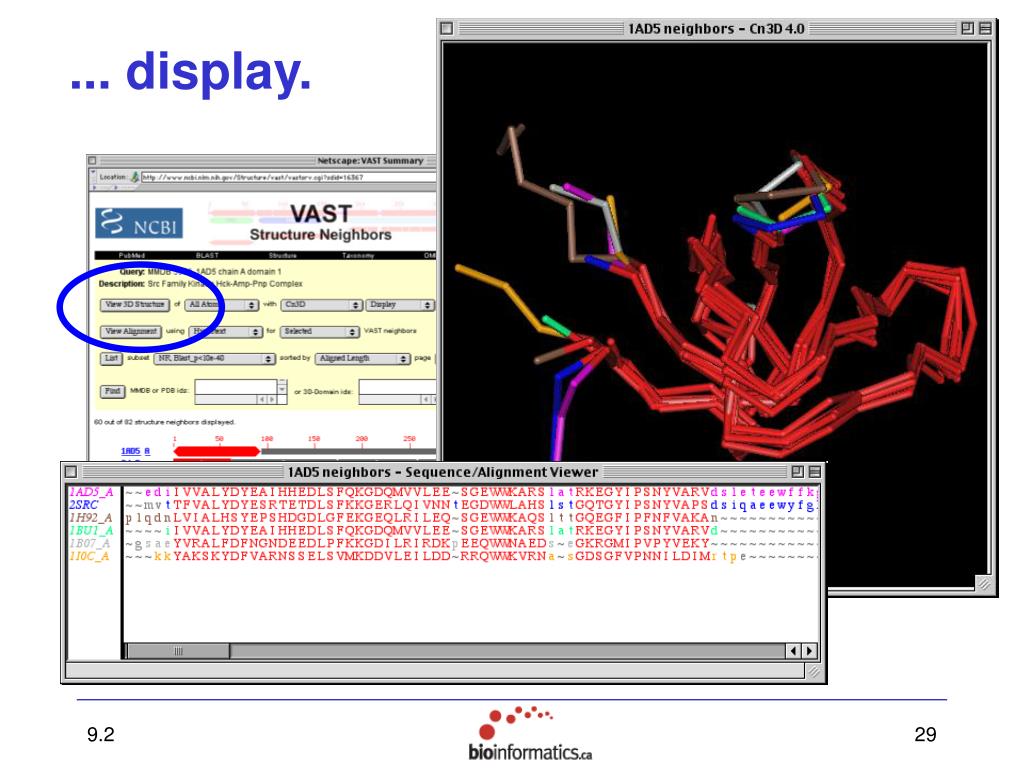1024x768 pixels.
Task: Open BLAST in NCBI navigation bar
Action: [207, 255]
